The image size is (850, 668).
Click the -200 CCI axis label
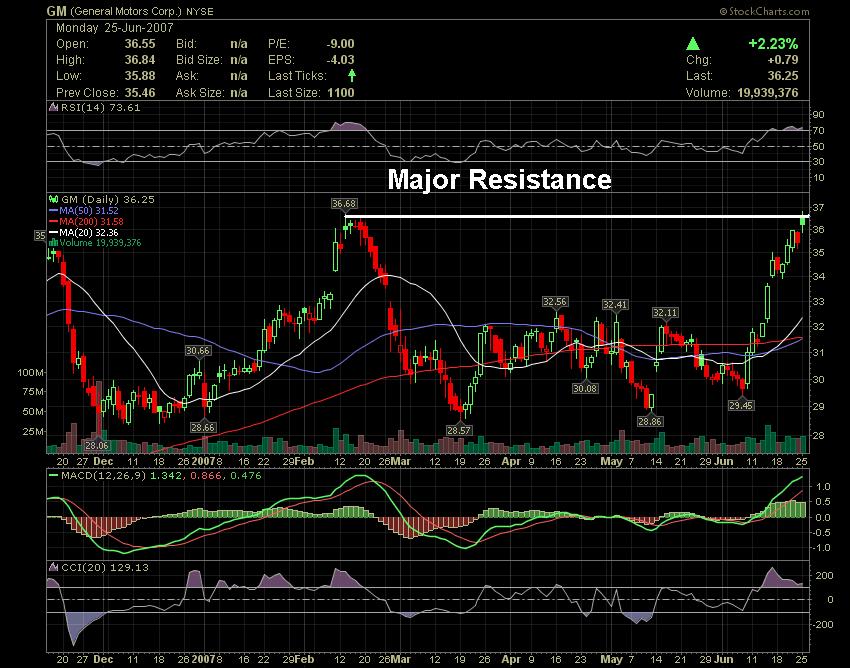coord(821,625)
